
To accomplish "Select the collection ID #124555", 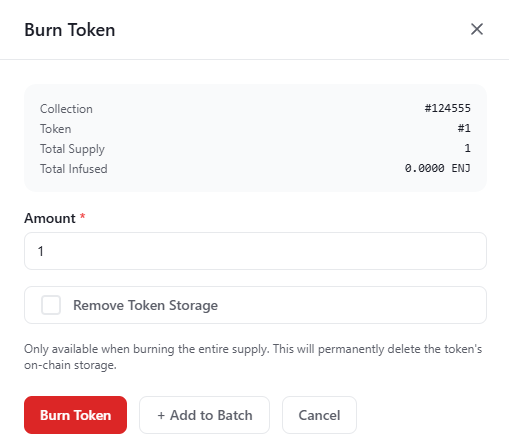I will click(447, 108).
